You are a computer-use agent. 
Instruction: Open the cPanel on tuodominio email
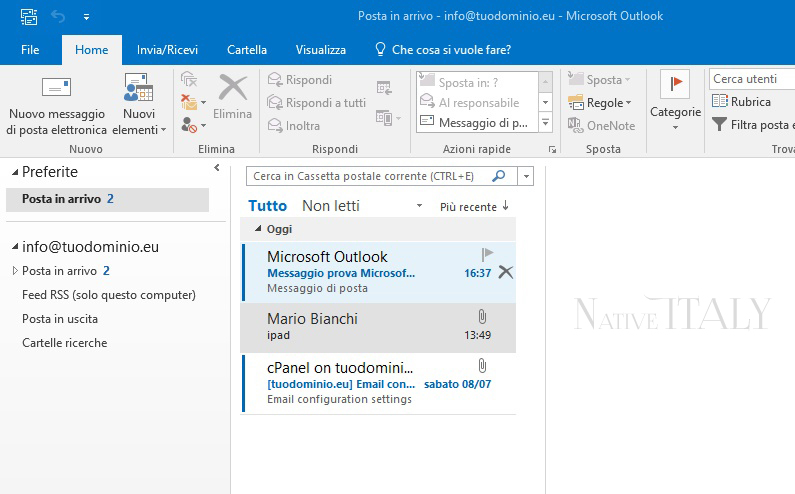[379, 383]
